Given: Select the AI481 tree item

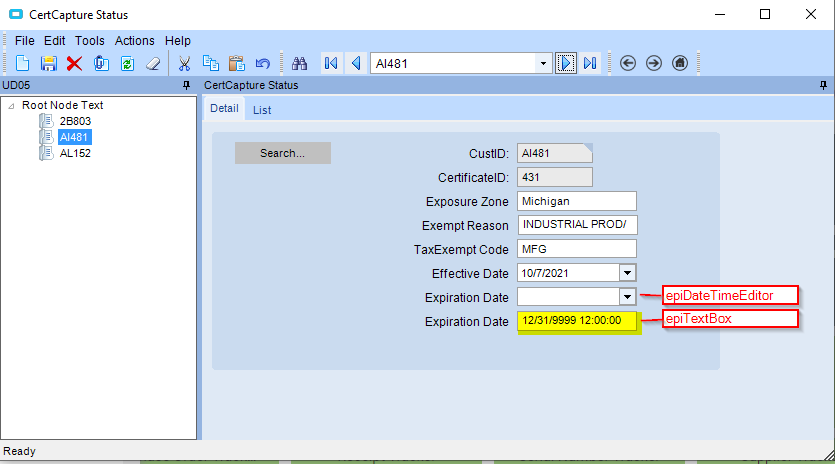Looking at the screenshot, I should point(74,137).
